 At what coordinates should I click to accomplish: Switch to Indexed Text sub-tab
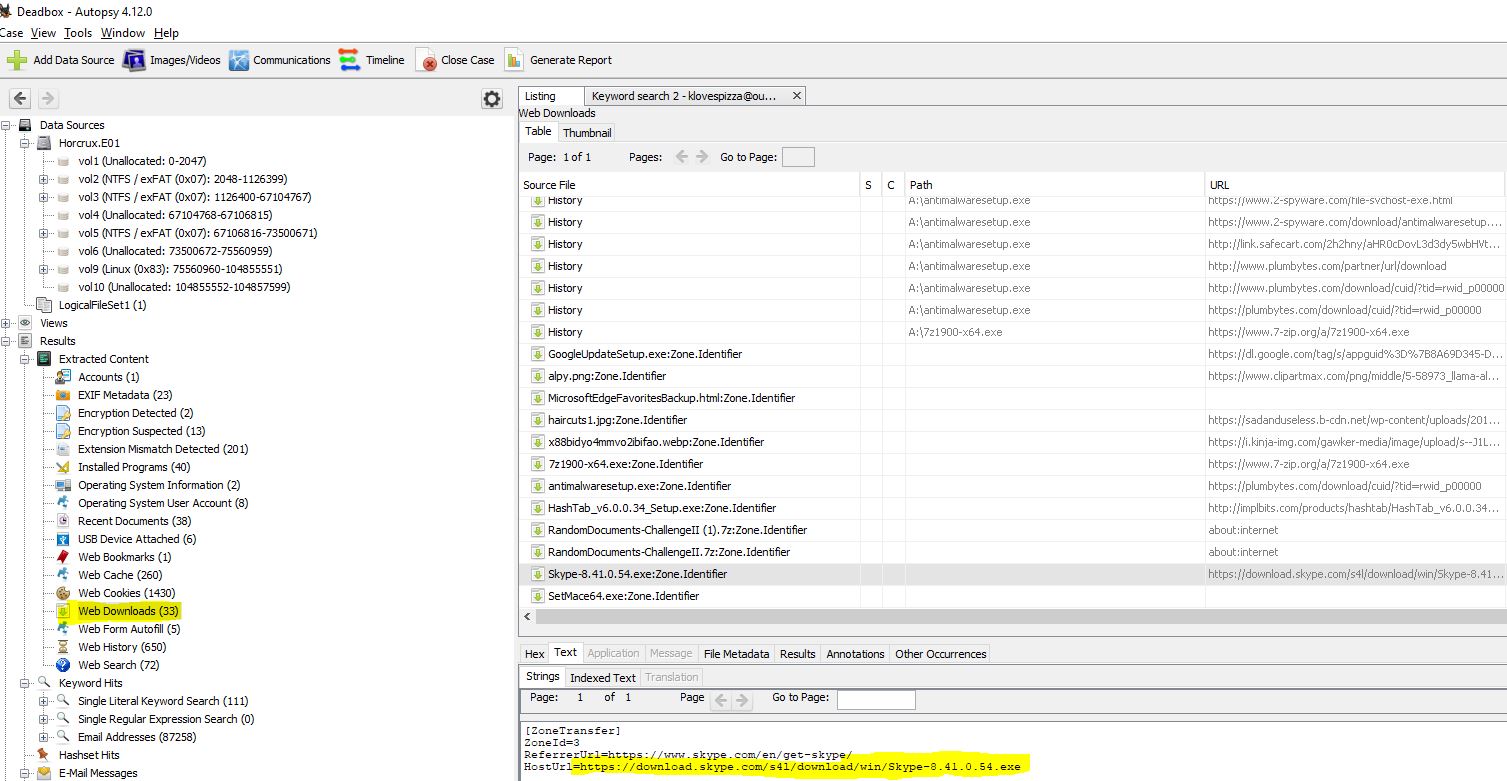coord(603,677)
